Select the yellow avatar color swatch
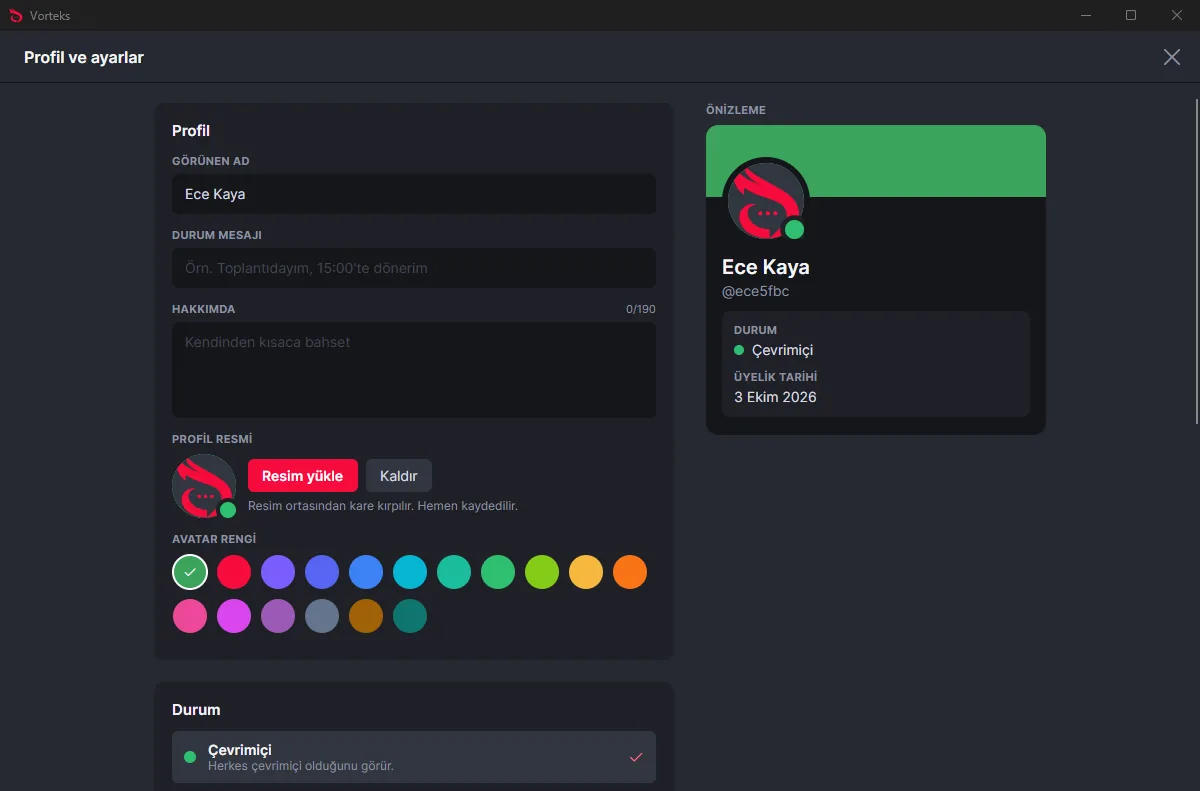 586,572
